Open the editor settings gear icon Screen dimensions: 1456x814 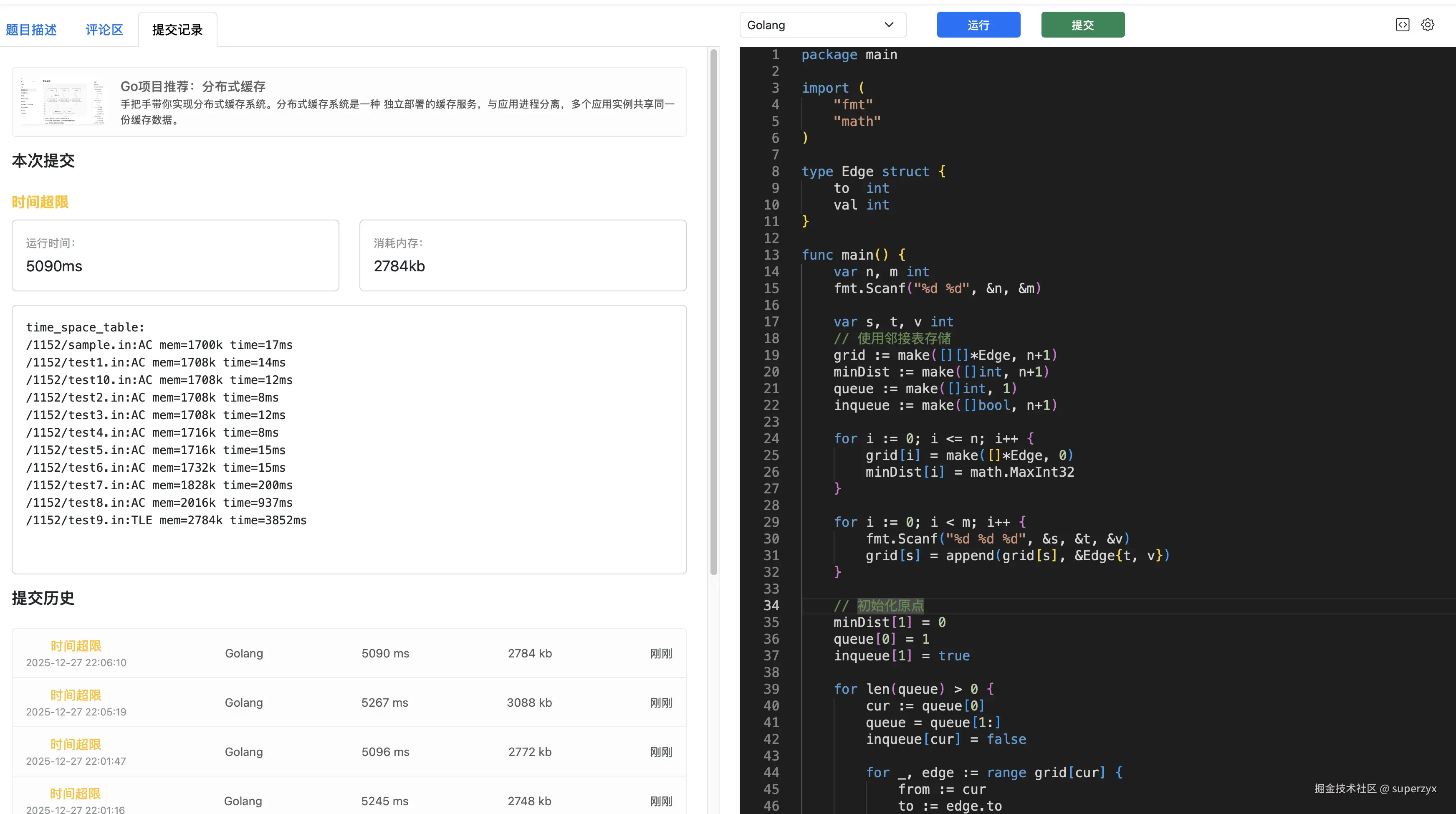click(1428, 25)
